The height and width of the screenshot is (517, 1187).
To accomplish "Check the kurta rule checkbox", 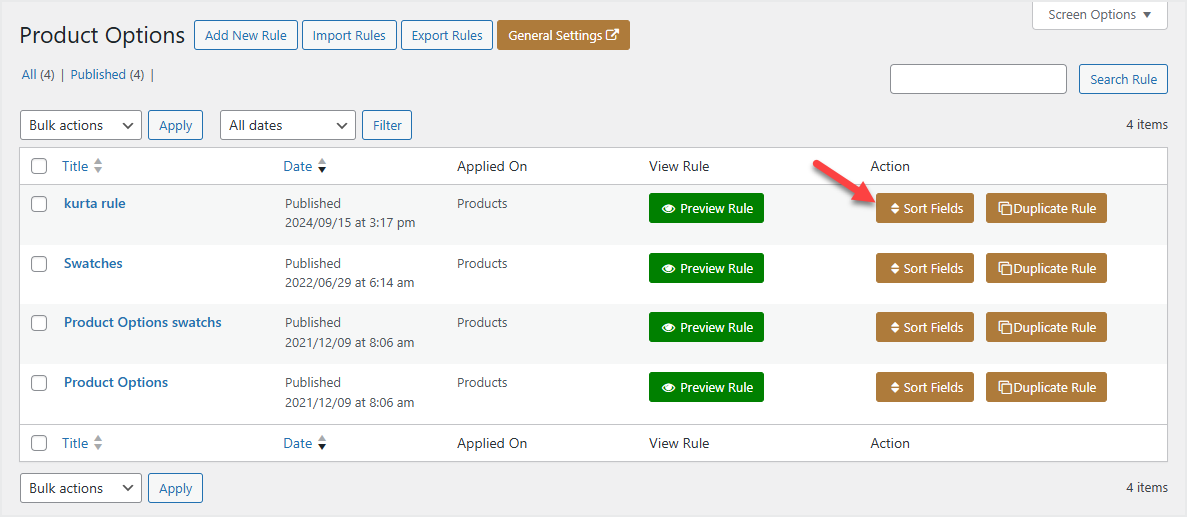I will click(x=39, y=204).
